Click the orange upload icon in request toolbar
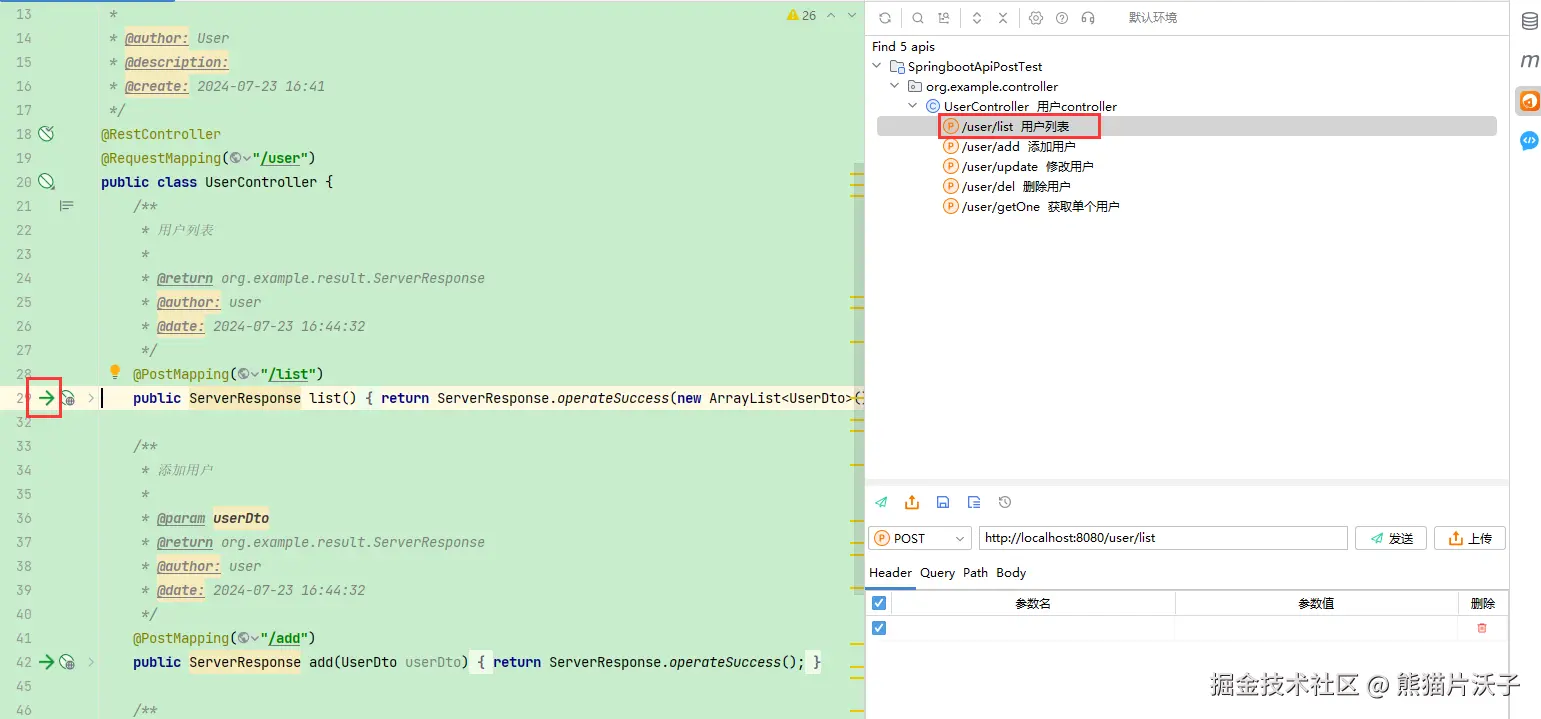This screenshot has width=1541, height=719. click(x=912, y=502)
